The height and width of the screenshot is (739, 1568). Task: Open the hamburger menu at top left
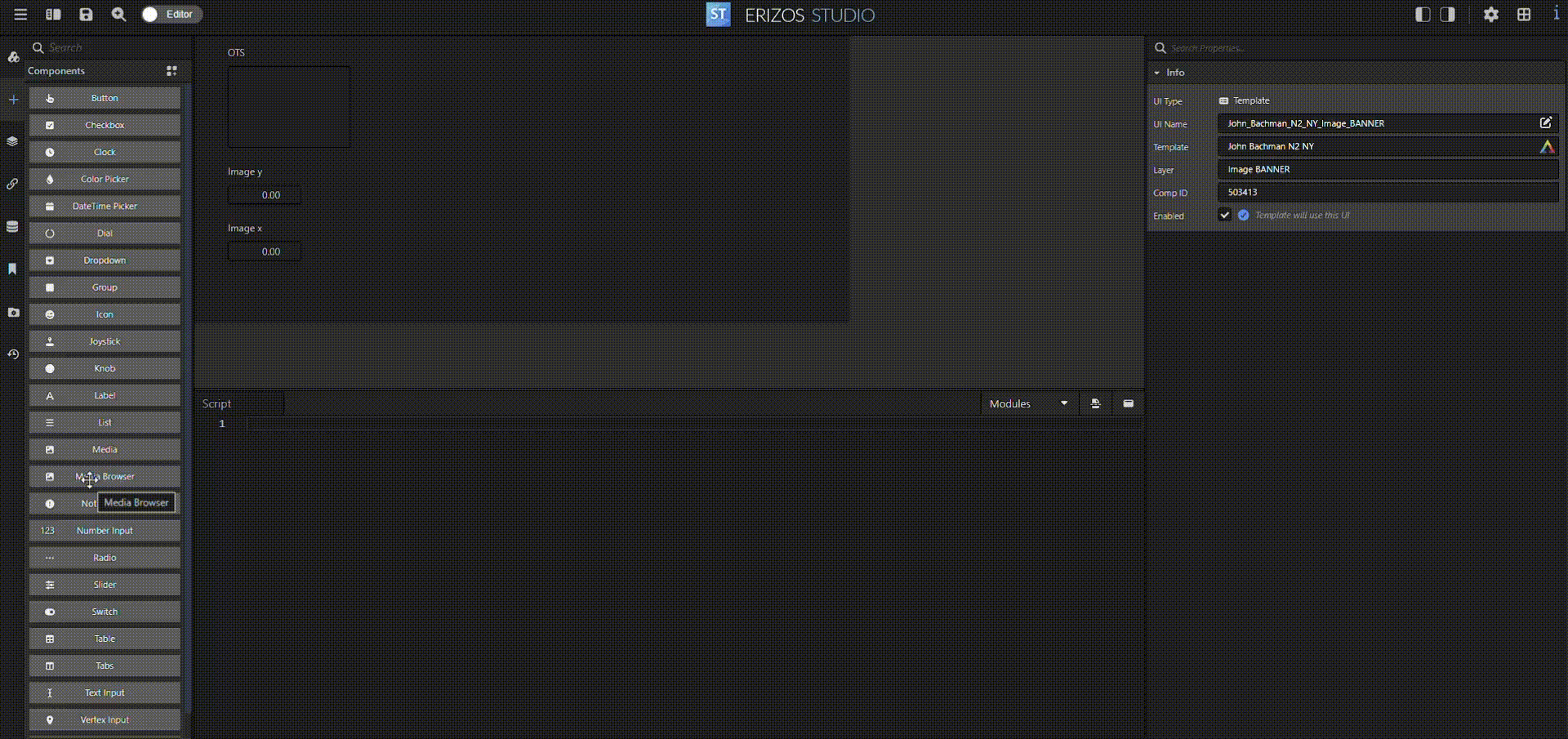click(20, 15)
